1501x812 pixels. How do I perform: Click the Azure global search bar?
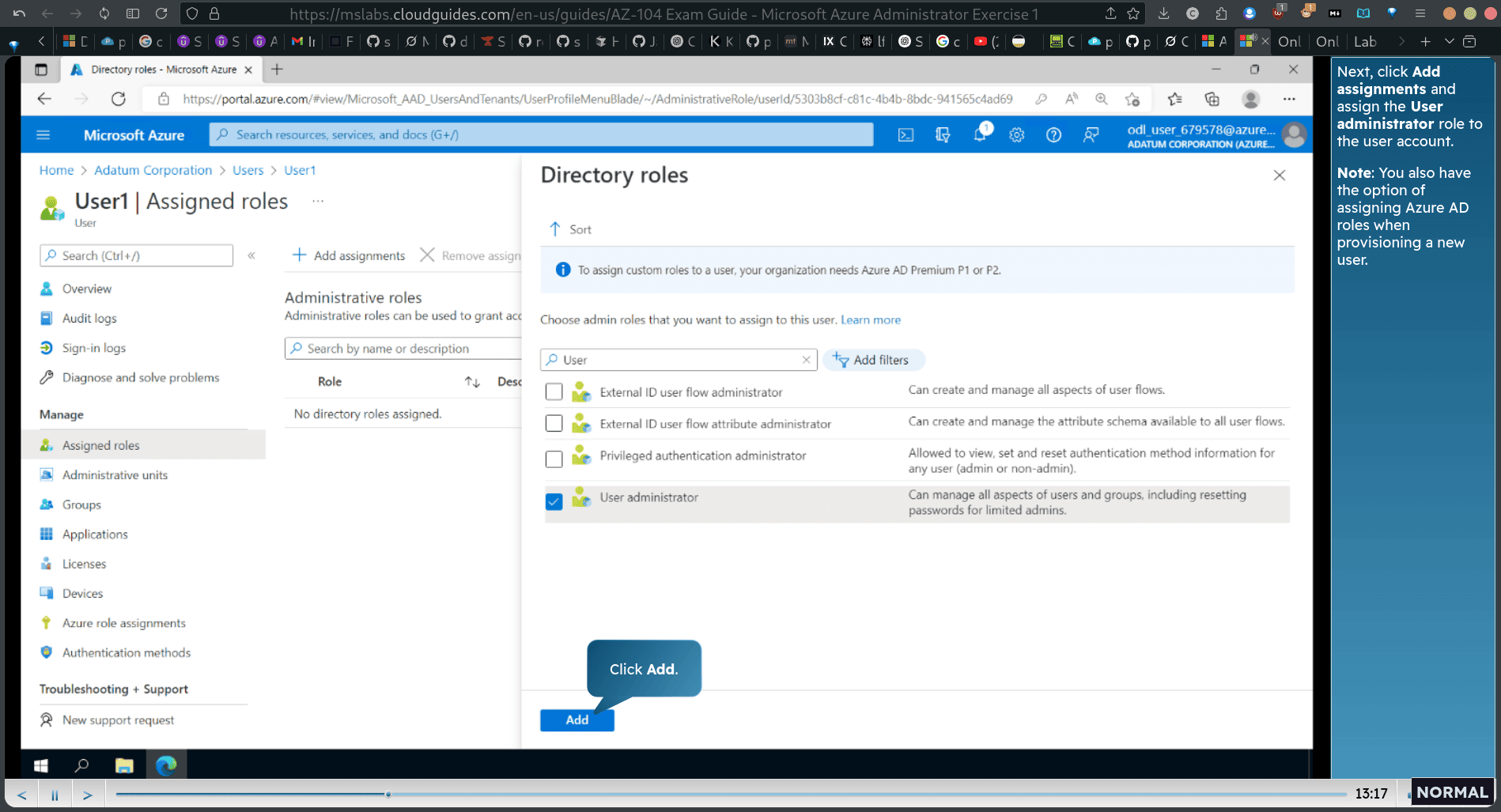(x=541, y=134)
